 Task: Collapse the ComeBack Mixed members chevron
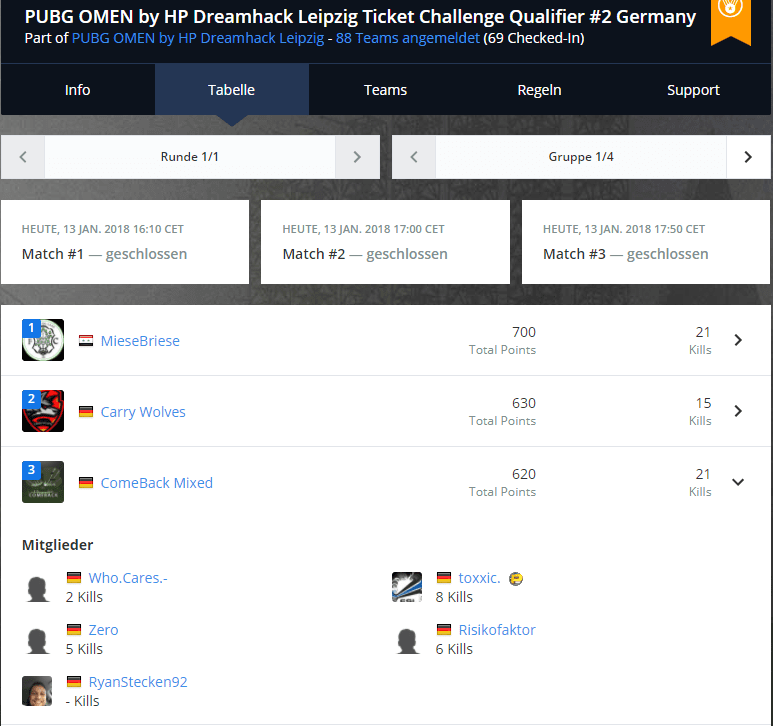point(738,482)
